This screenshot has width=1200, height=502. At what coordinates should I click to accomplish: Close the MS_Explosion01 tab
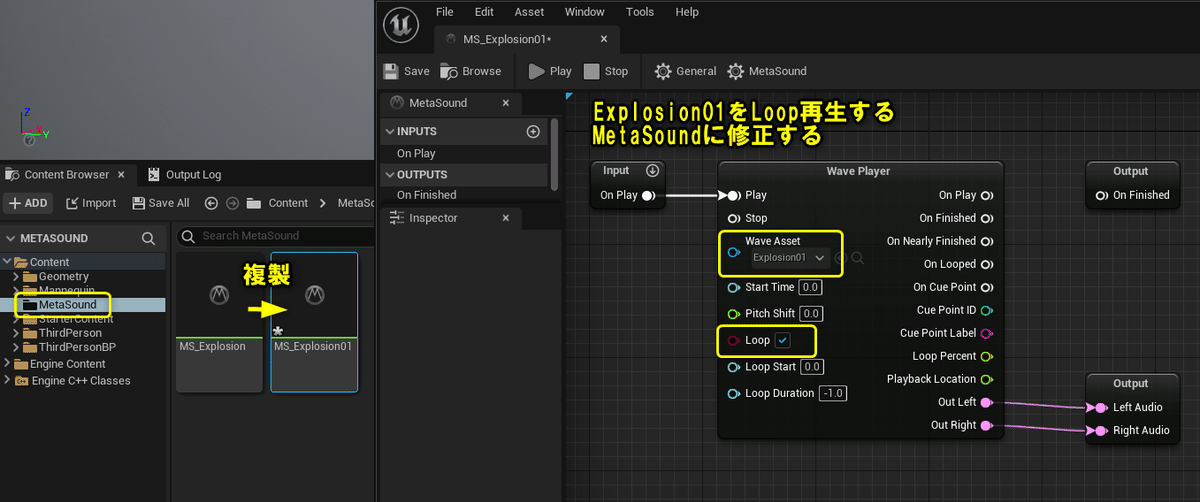point(603,39)
